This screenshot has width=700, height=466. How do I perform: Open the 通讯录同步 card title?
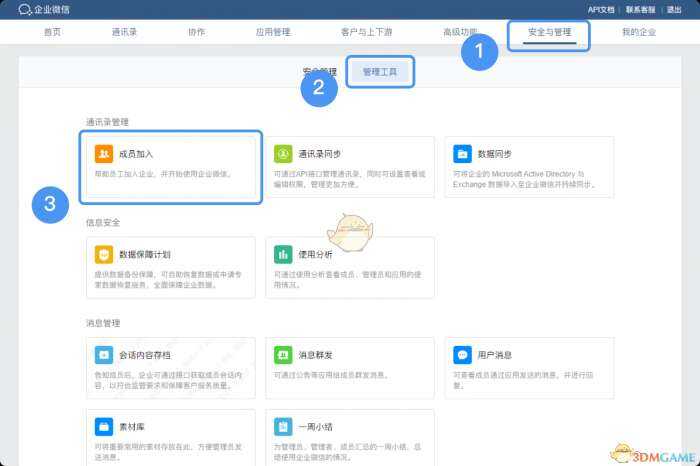point(320,154)
